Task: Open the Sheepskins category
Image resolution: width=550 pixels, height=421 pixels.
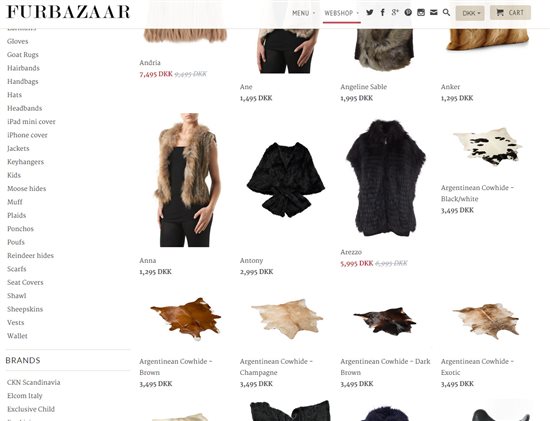Action: coord(25,309)
